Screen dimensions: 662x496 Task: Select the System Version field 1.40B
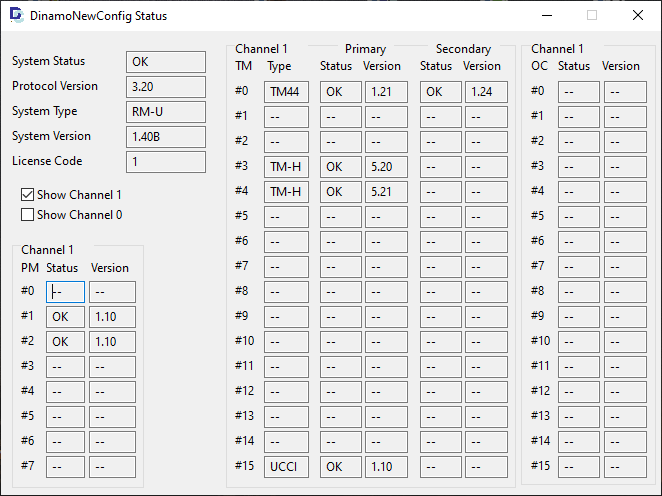[x=165, y=137]
